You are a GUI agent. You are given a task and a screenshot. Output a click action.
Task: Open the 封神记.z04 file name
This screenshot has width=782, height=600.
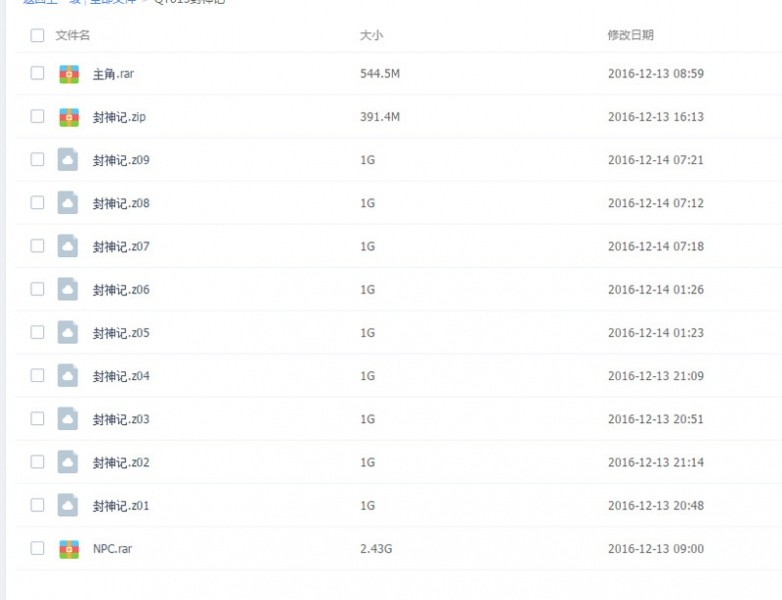(121, 376)
